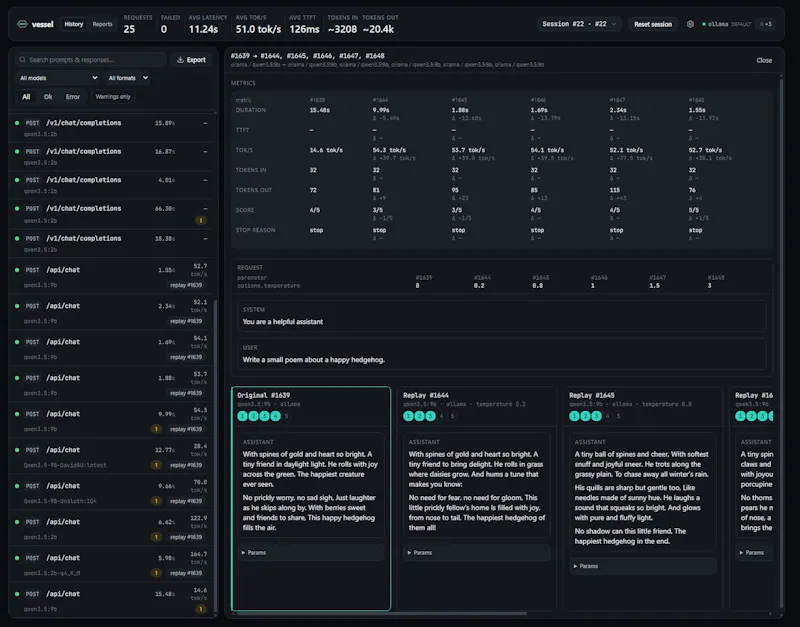Image resolution: width=800 pixels, height=627 pixels.
Task: Select the Error status filter
Action: [x=72, y=97]
